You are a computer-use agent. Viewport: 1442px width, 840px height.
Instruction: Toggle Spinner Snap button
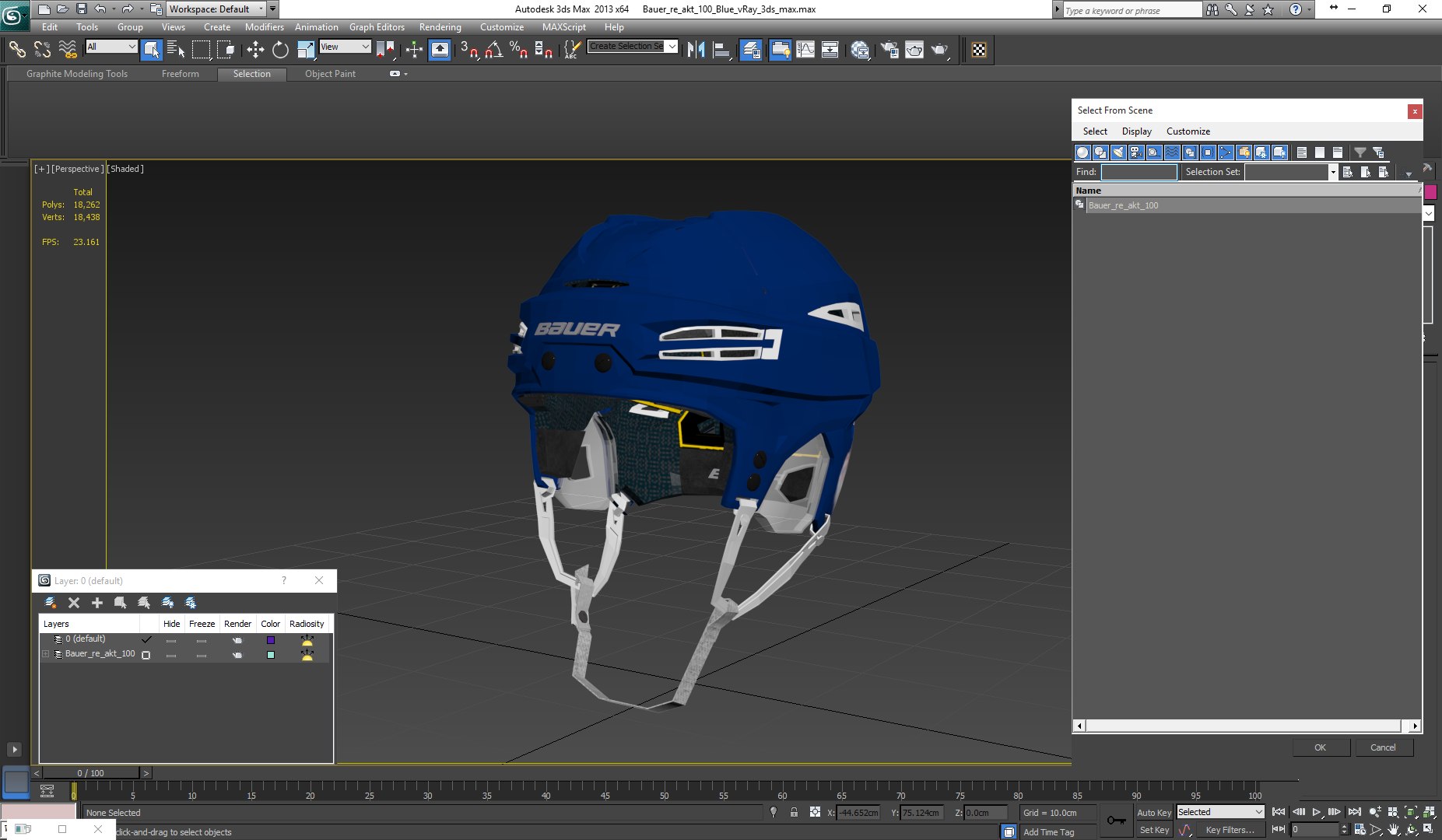coord(543,50)
